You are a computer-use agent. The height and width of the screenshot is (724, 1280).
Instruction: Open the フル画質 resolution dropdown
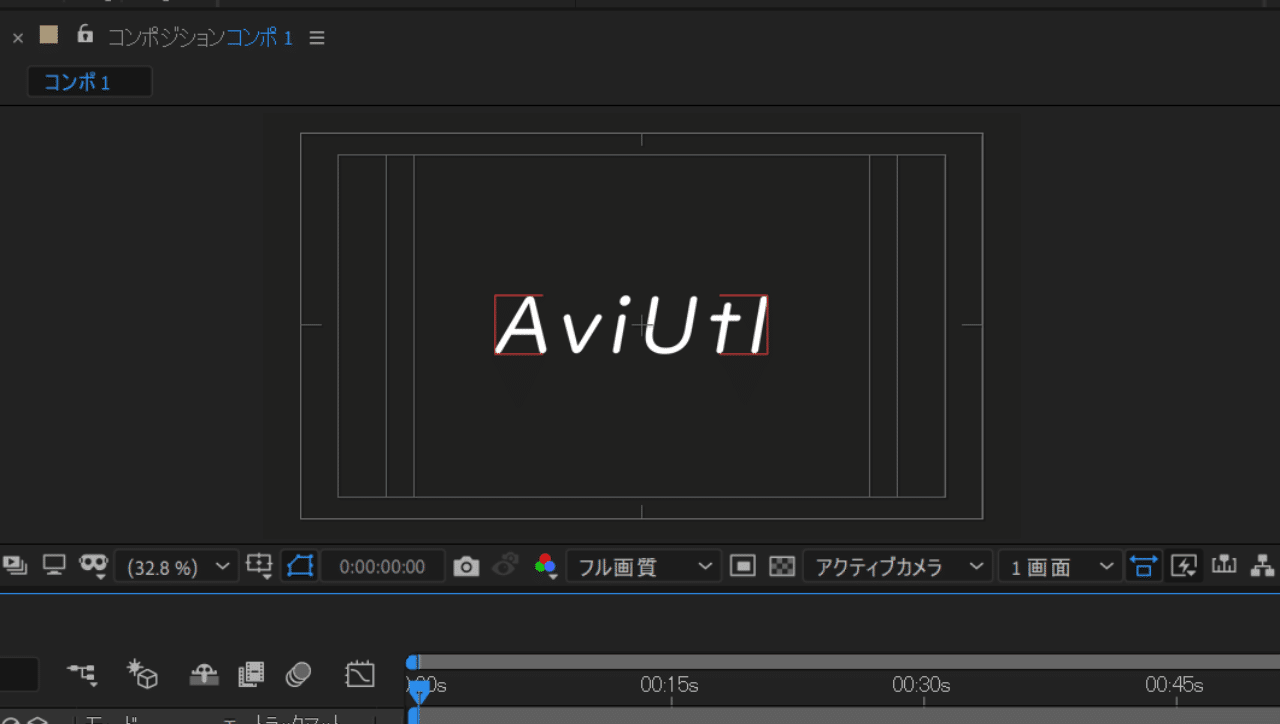[643, 567]
